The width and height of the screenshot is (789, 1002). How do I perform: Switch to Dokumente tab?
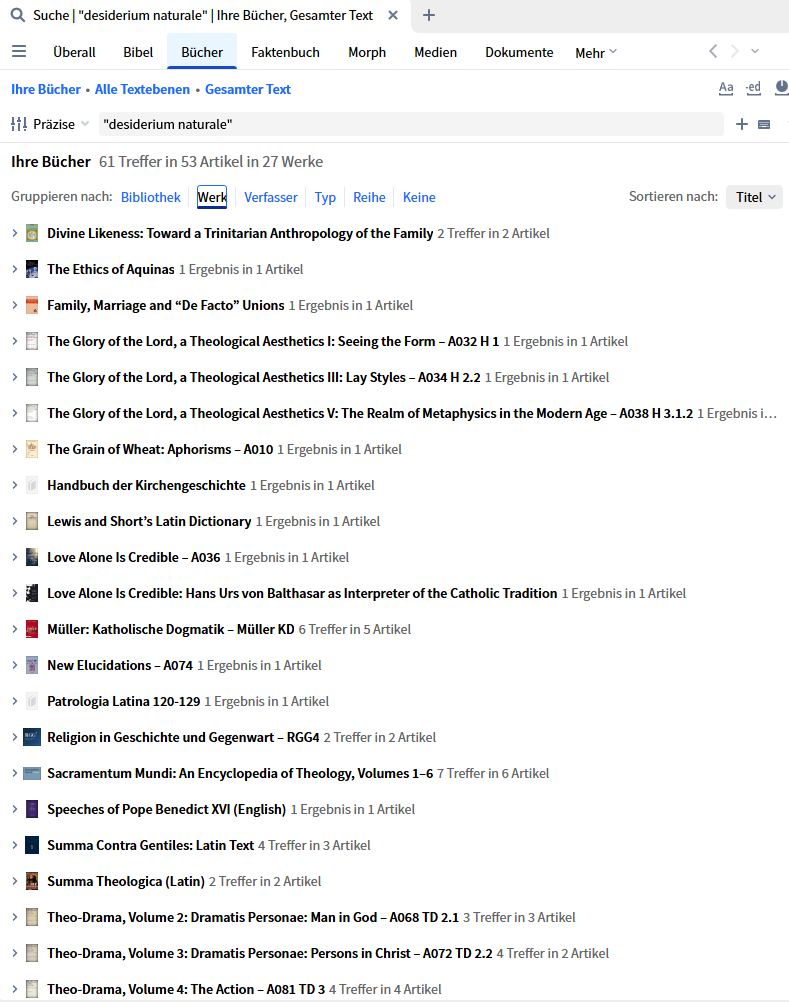519,52
